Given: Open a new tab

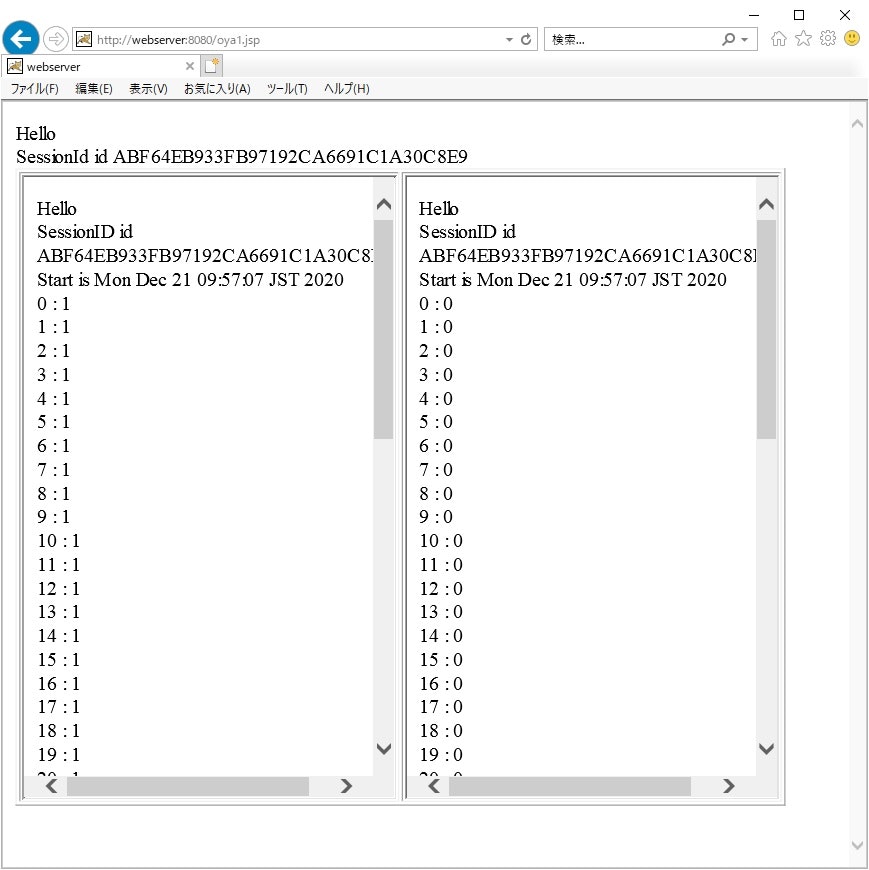Looking at the screenshot, I should [x=211, y=66].
